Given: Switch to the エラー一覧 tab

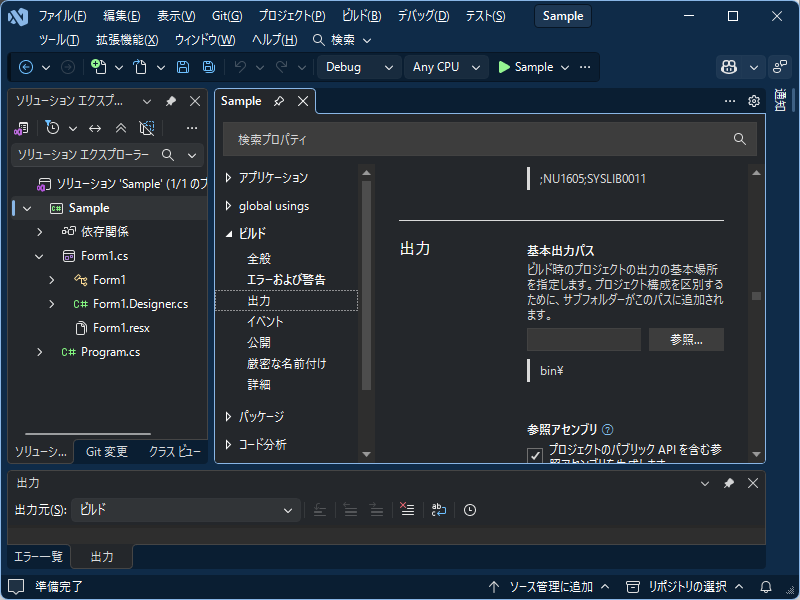Looking at the screenshot, I should (x=38, y=557).
